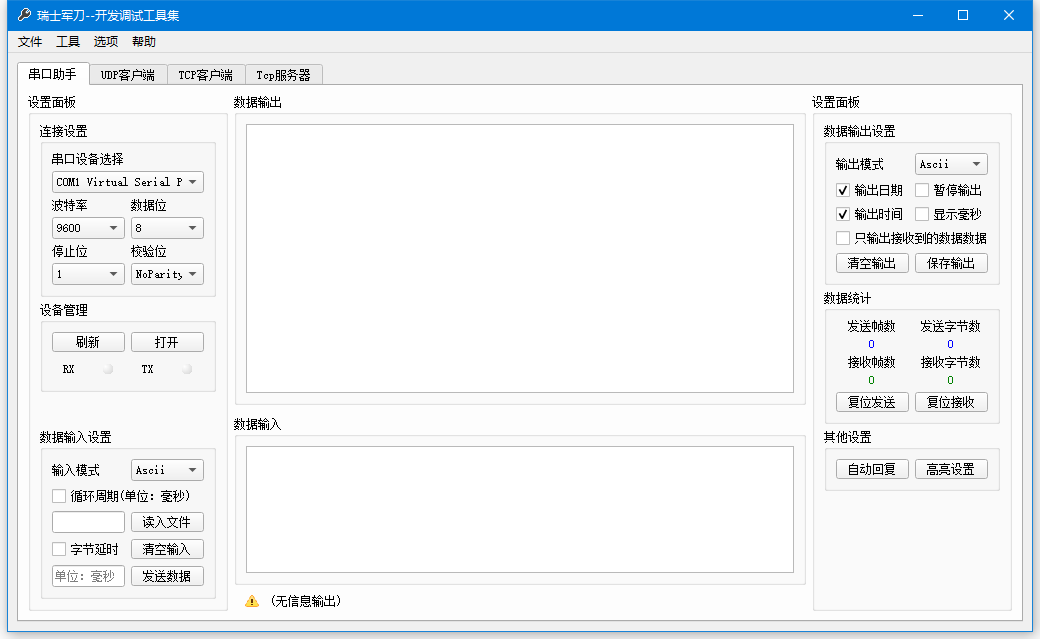Open the NoParity 校验位 dropdown

point(166,273)
